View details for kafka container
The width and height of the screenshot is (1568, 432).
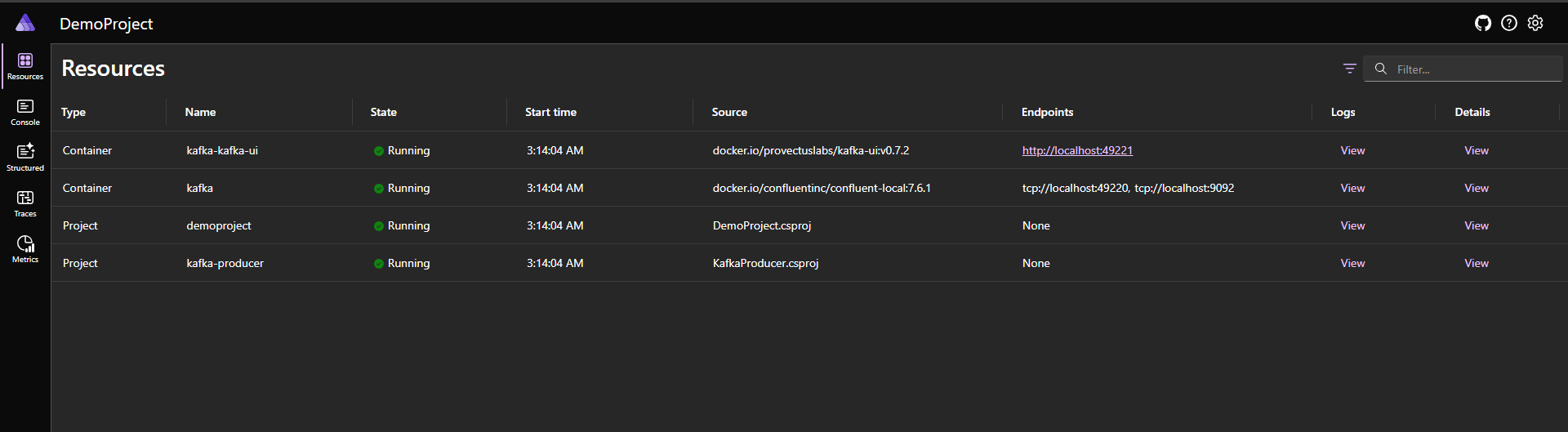[1476, 188]
